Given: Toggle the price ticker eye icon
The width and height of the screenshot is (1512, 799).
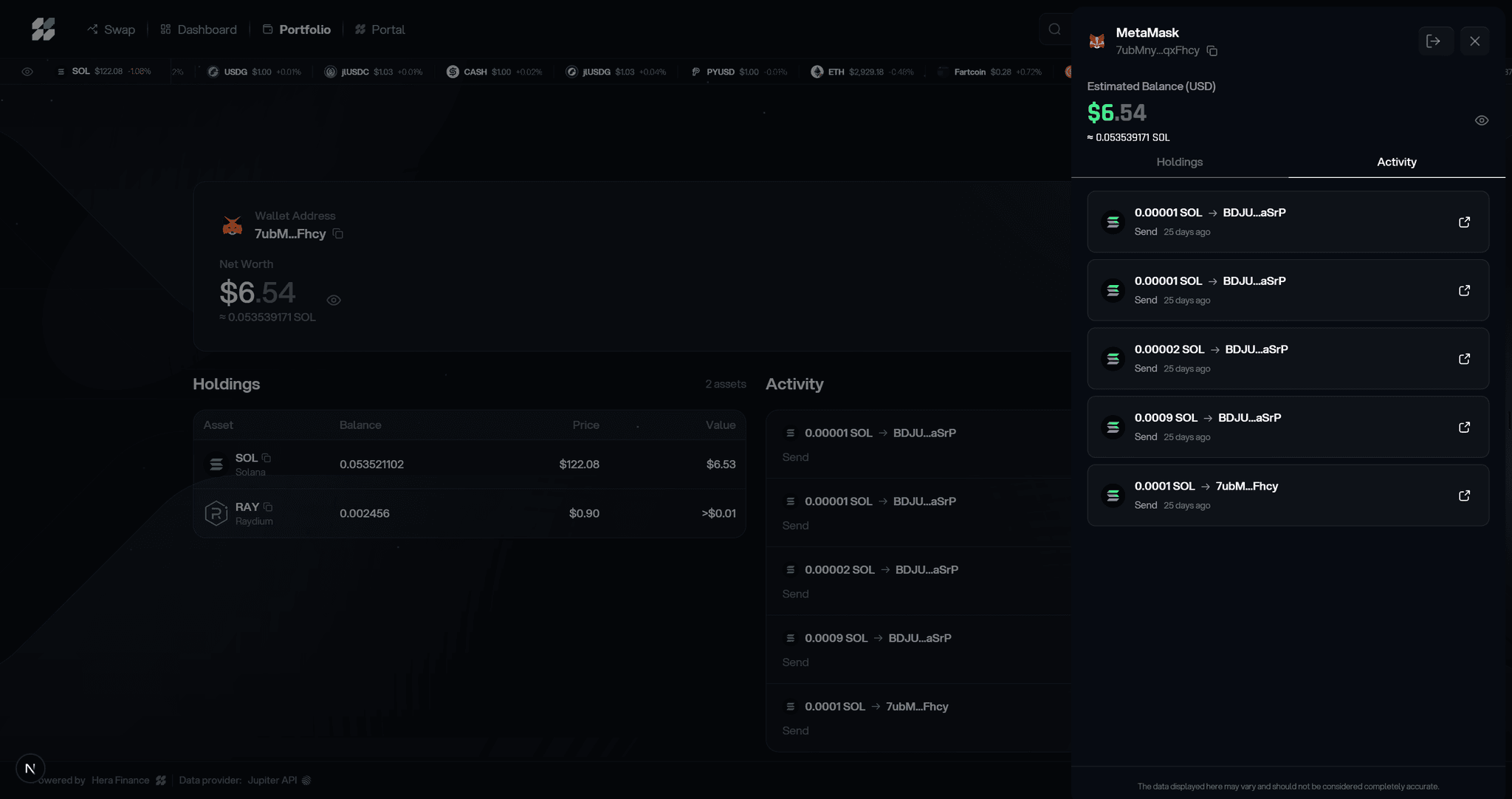Looking at the screenshot, I should pyautogui.click(x=27, y=72).
